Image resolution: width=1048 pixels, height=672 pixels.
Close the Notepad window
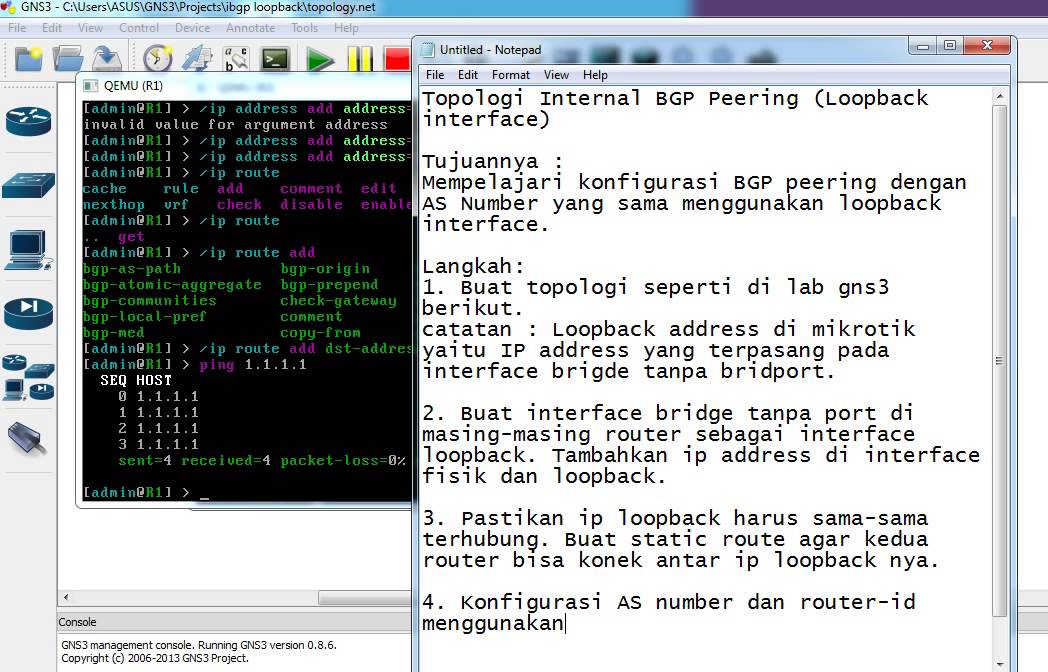coord(987,46)
